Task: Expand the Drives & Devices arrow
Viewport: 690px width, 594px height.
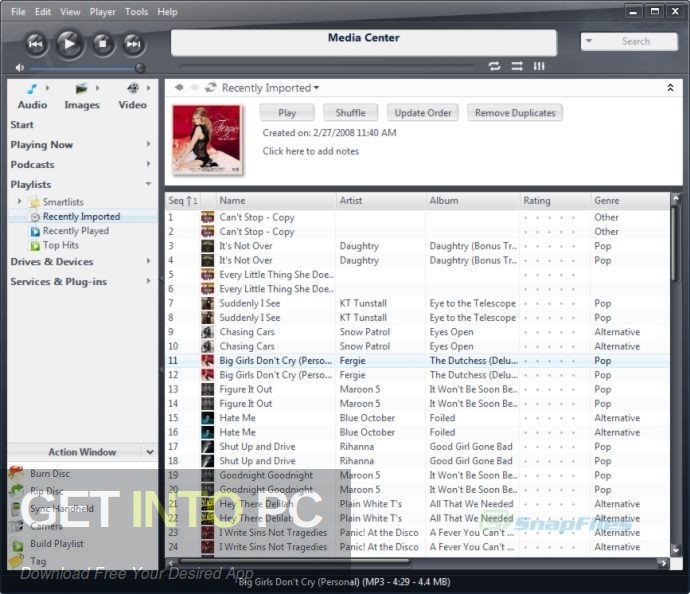Action: coord(149,261)
